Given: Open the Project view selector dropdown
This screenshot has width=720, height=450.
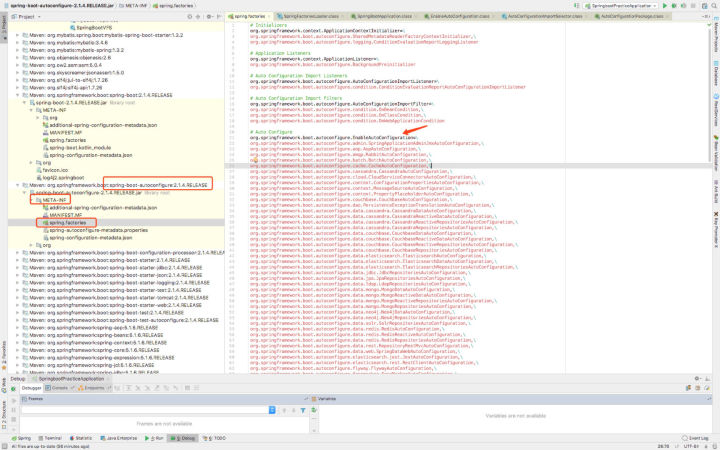Looking at the screenshot, I should pos(29,17).
